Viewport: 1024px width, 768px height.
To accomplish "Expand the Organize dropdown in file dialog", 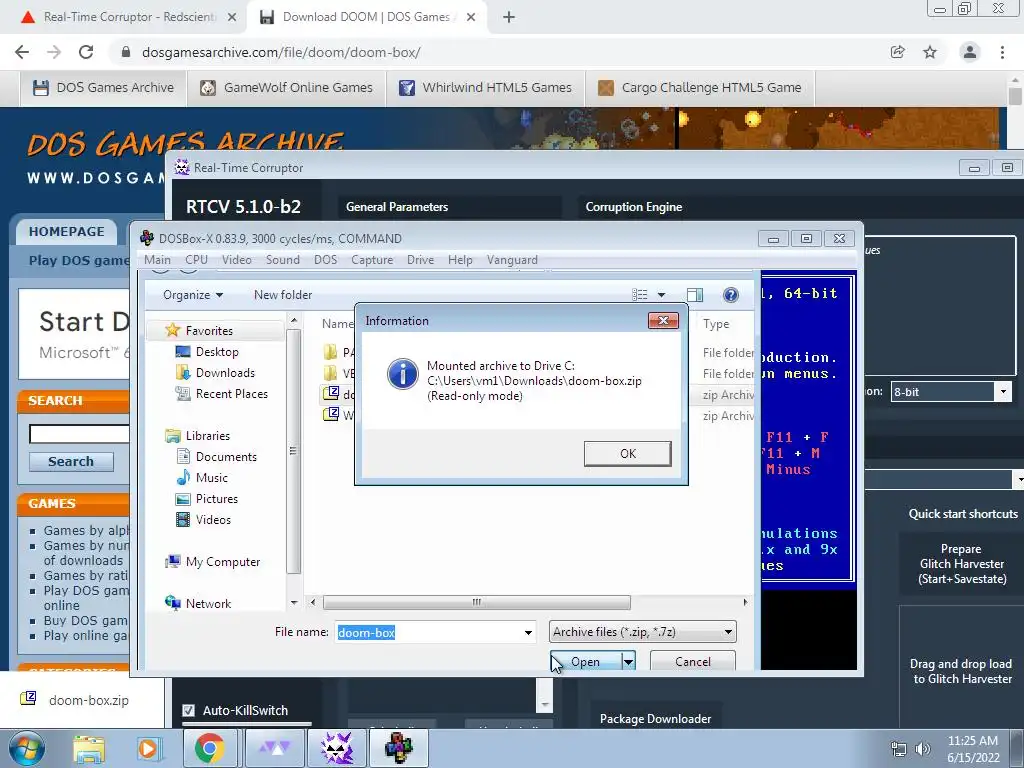I will coord(193,295).
